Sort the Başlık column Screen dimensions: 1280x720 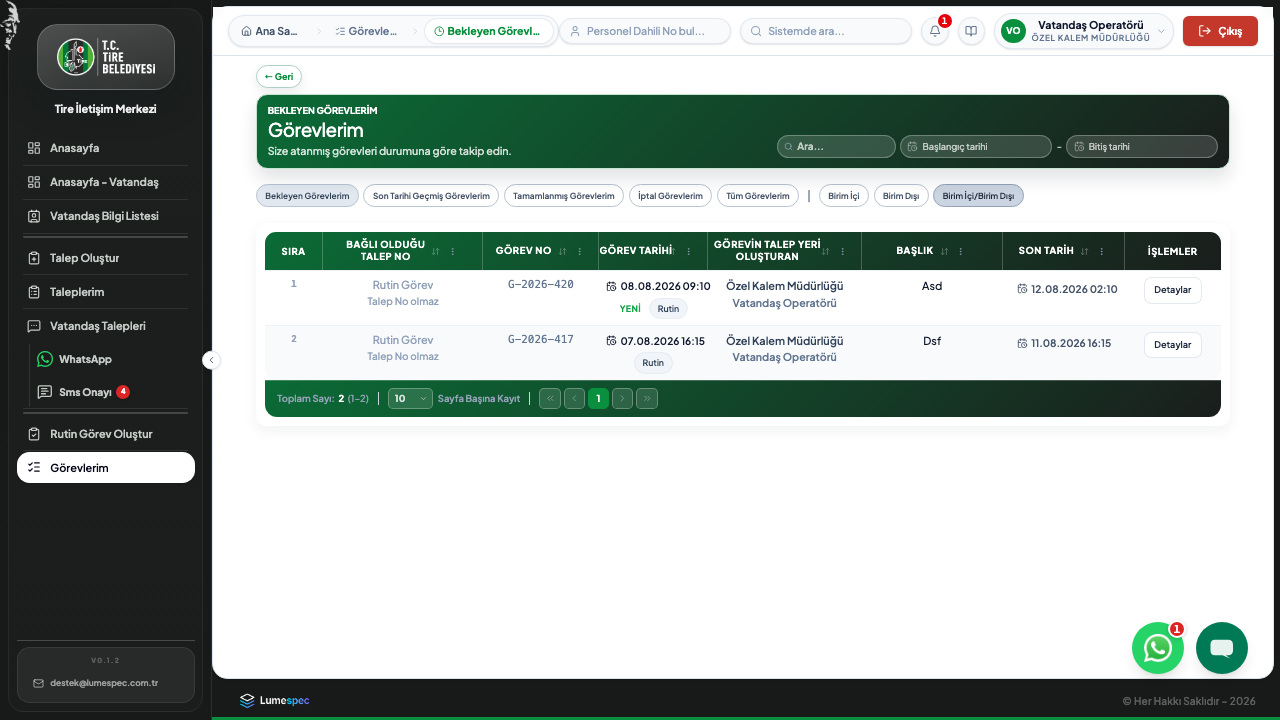[945, 251]
